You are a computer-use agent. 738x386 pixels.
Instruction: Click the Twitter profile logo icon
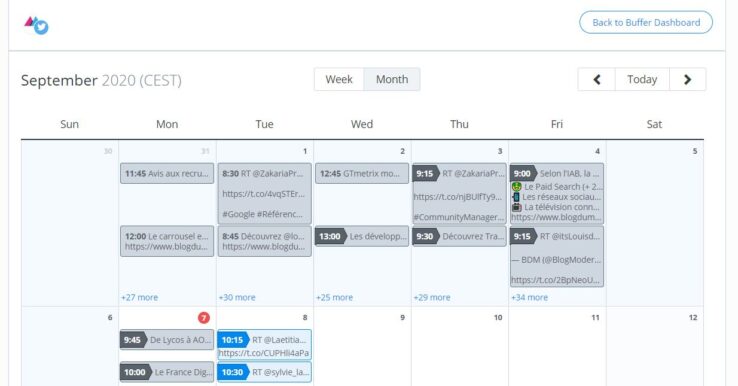[37, 25]
